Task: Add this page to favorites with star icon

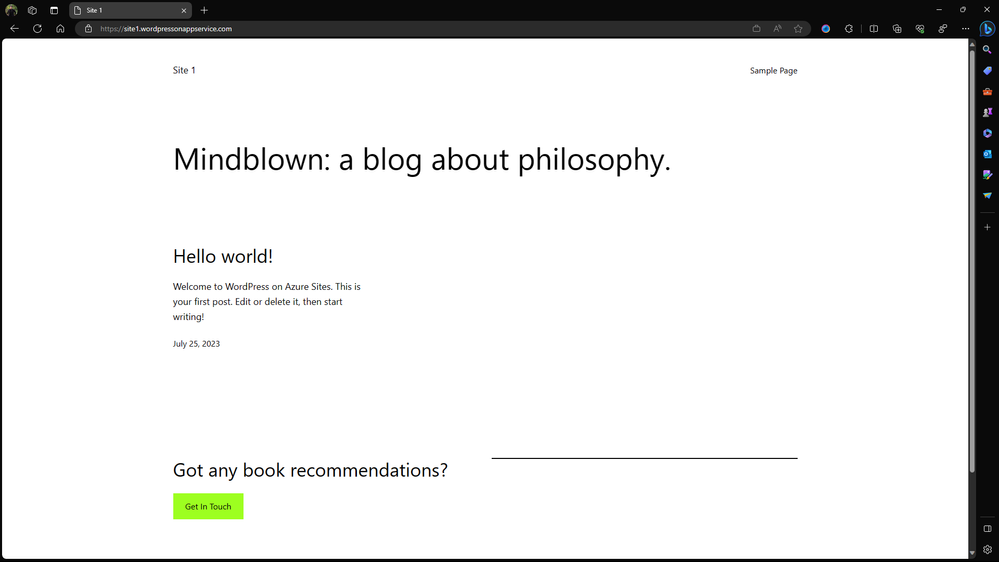Action: 798,29
